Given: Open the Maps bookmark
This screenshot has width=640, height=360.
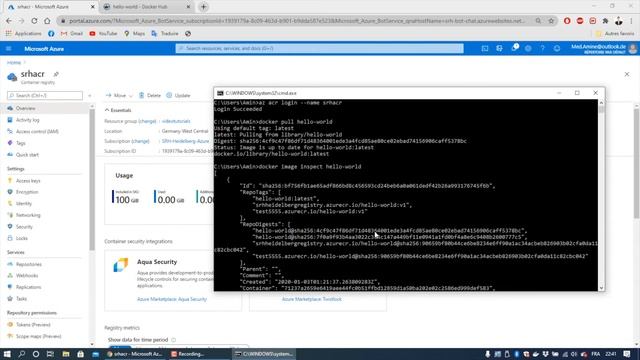Looking at the screenshot, I should pos(134,33).
